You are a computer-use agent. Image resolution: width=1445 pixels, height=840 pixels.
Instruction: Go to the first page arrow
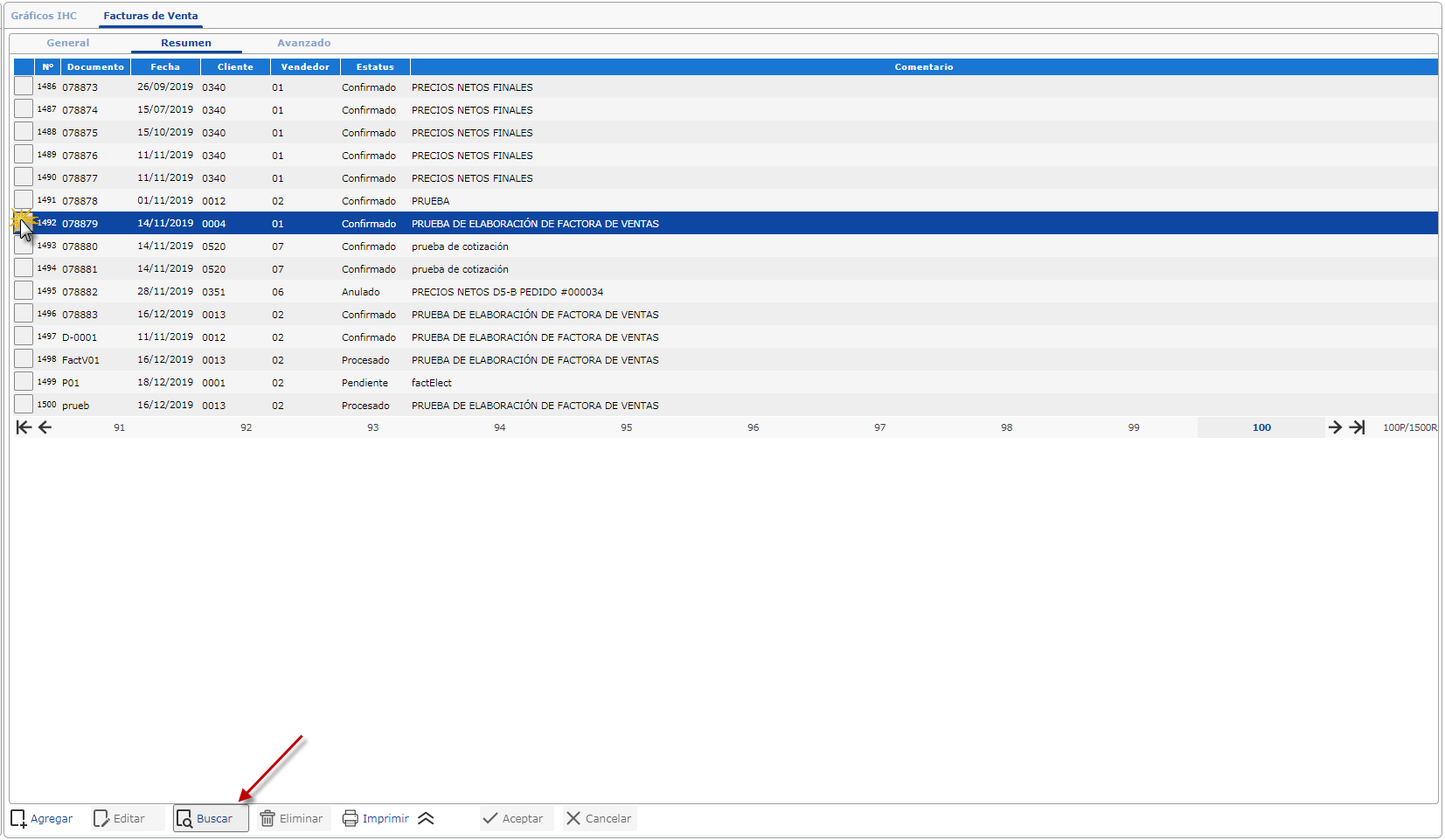24,427
